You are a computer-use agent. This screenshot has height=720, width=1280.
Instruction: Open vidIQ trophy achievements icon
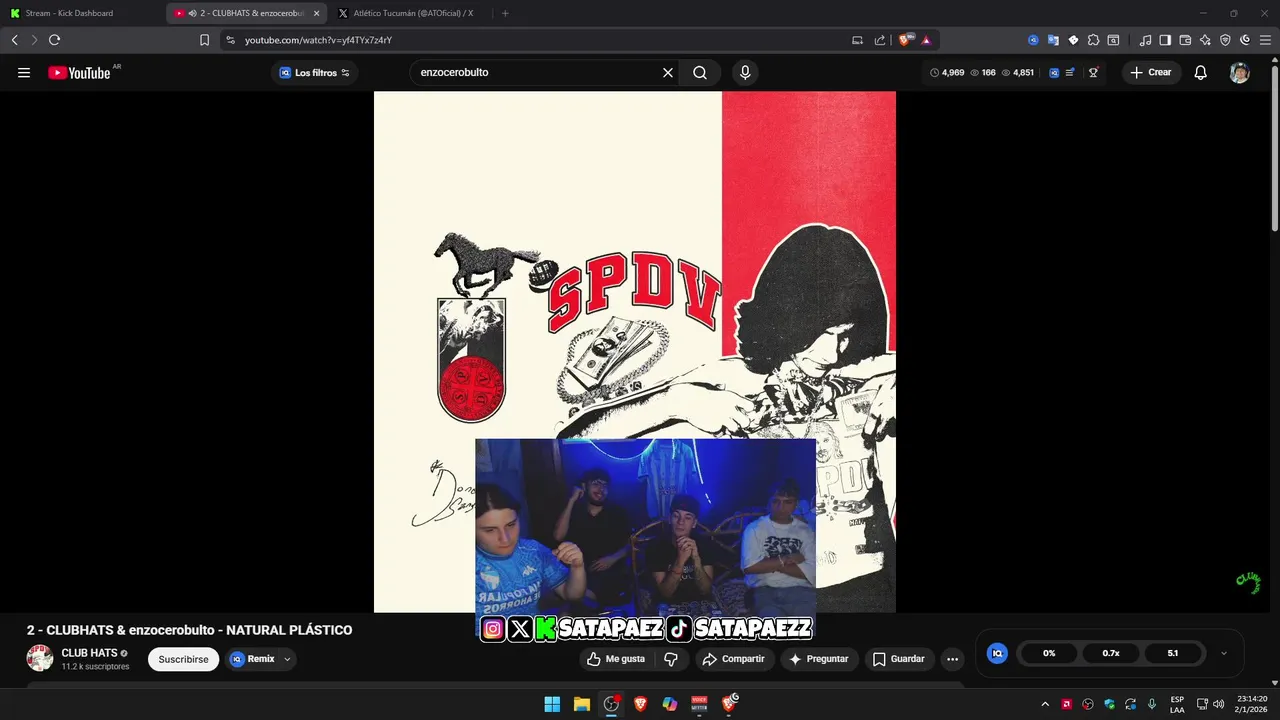pyautogui.click(x=1093, y=73)
